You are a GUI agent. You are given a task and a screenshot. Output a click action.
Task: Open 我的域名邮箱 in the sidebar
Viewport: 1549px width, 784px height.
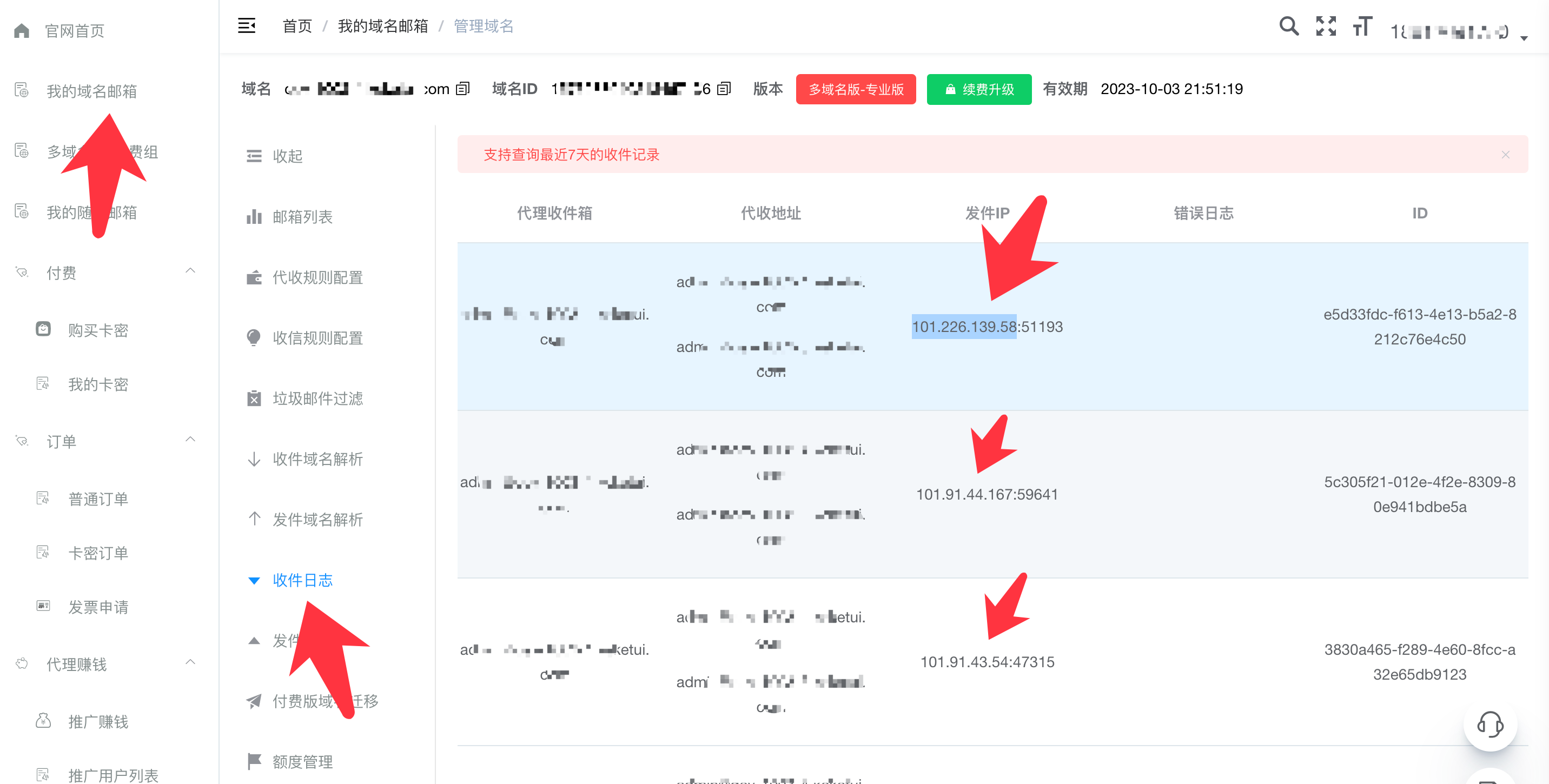click(x=92, y=91)
